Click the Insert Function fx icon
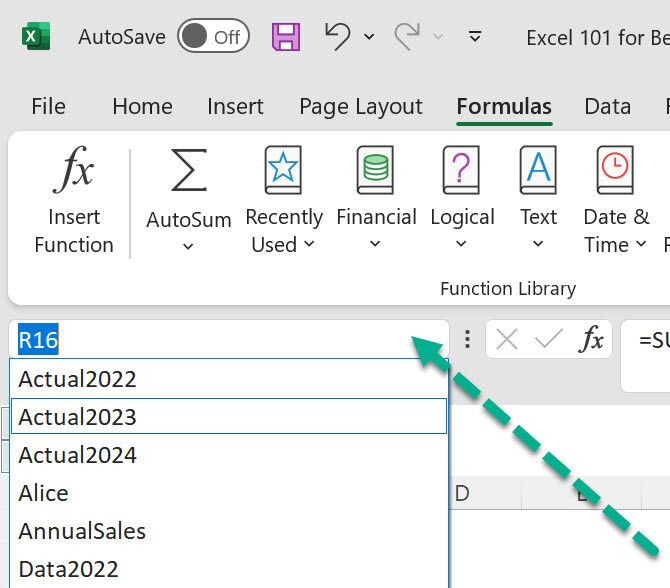Image resolution: width=670 pixels, height=588 pixels. [x=73, y=172]
